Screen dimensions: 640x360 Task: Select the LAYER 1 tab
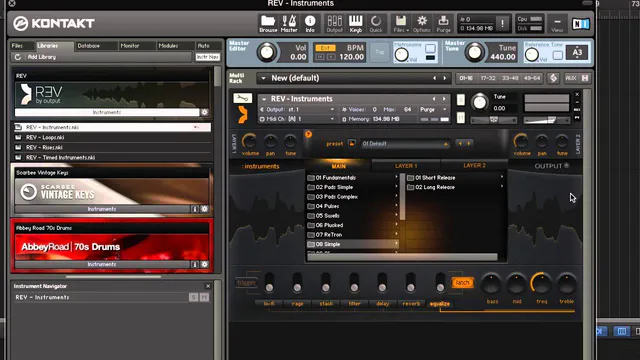click(406, 166)
